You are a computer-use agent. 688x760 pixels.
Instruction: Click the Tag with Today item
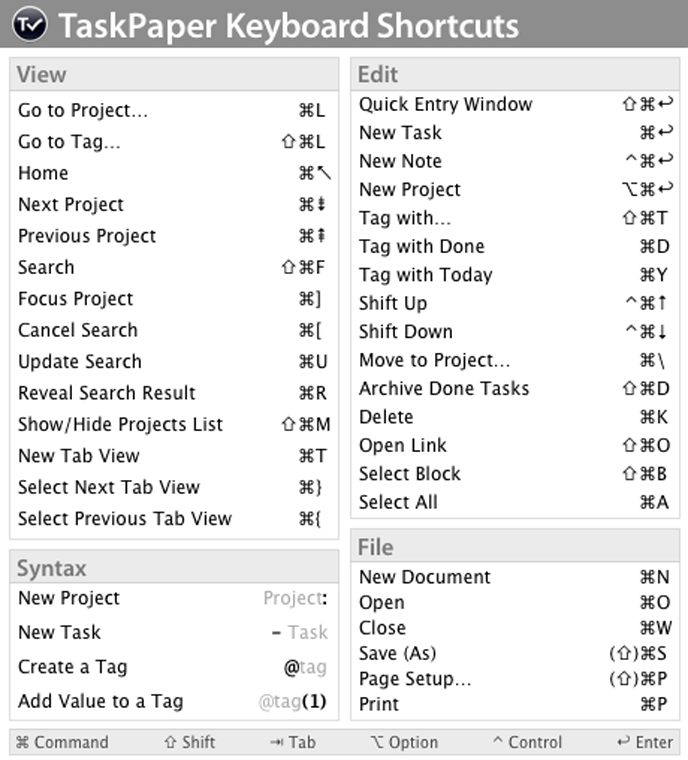point(426,274)
